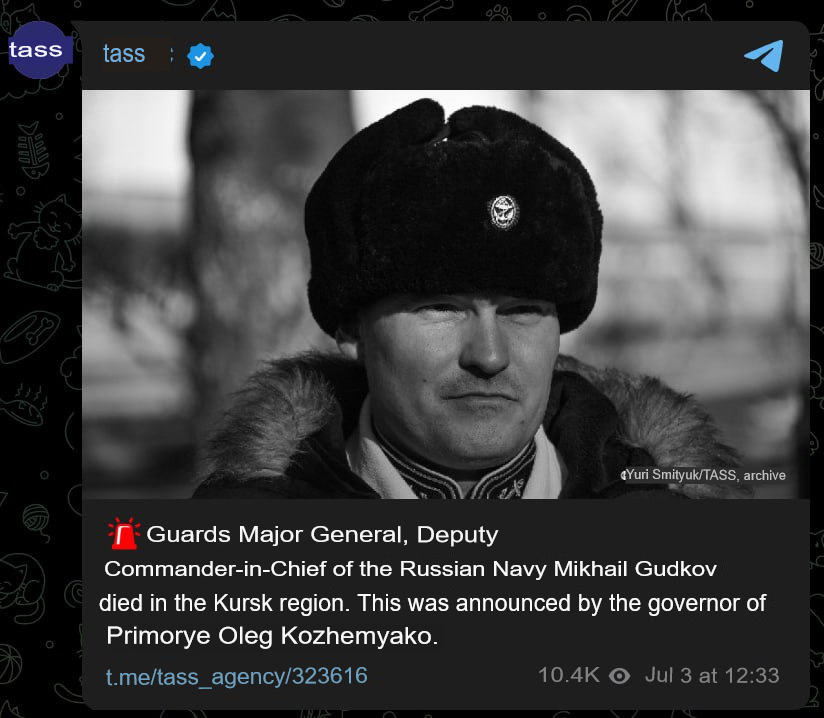Viewport: 824px width, 718px height.
Task: Click the cockade badge on the fur hat
Action: click(503, 212)
